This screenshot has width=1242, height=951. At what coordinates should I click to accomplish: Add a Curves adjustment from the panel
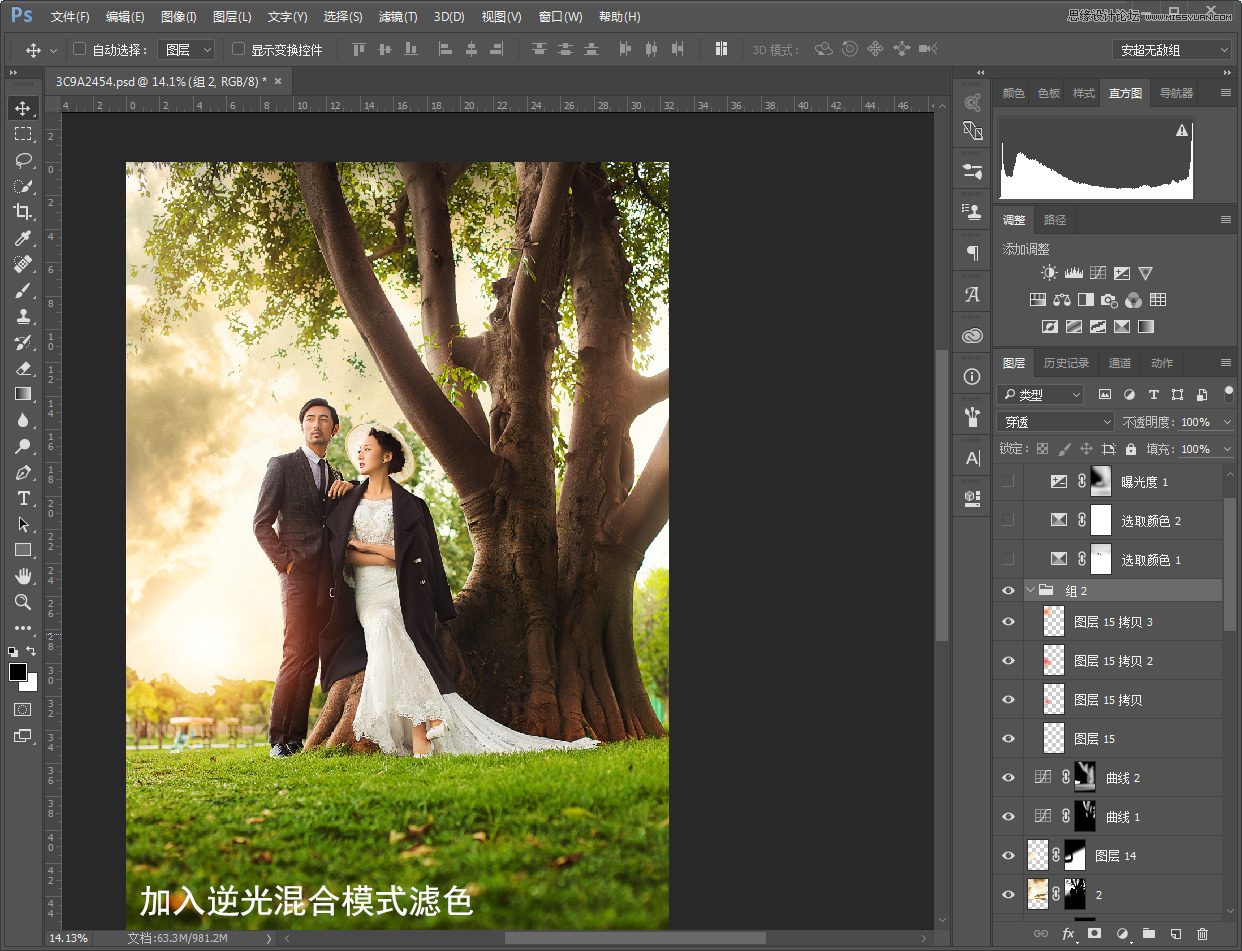[1098, 273]
